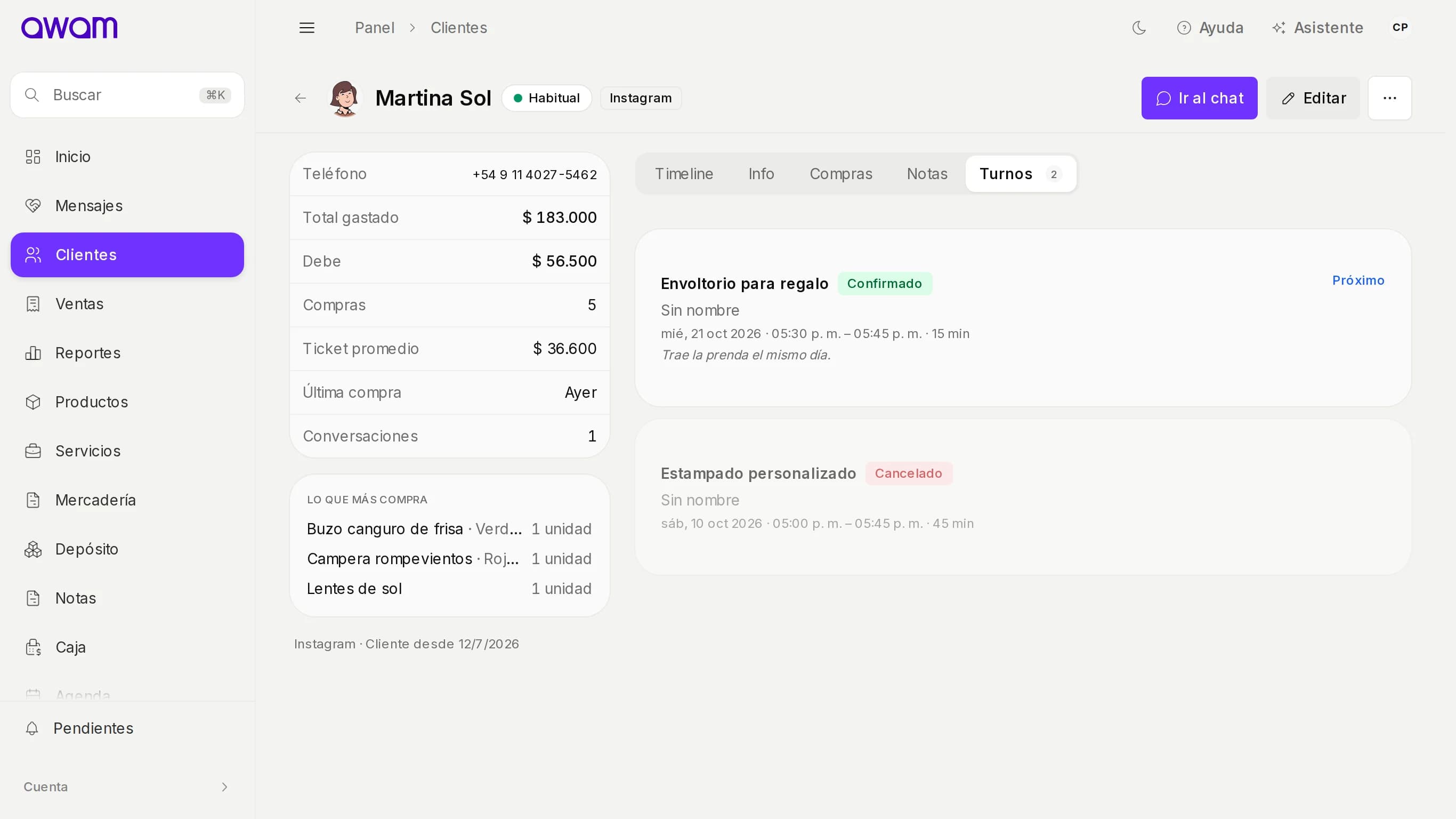Open the Asistente panel
This screenshot has height=819, width=1456.
1317,28
